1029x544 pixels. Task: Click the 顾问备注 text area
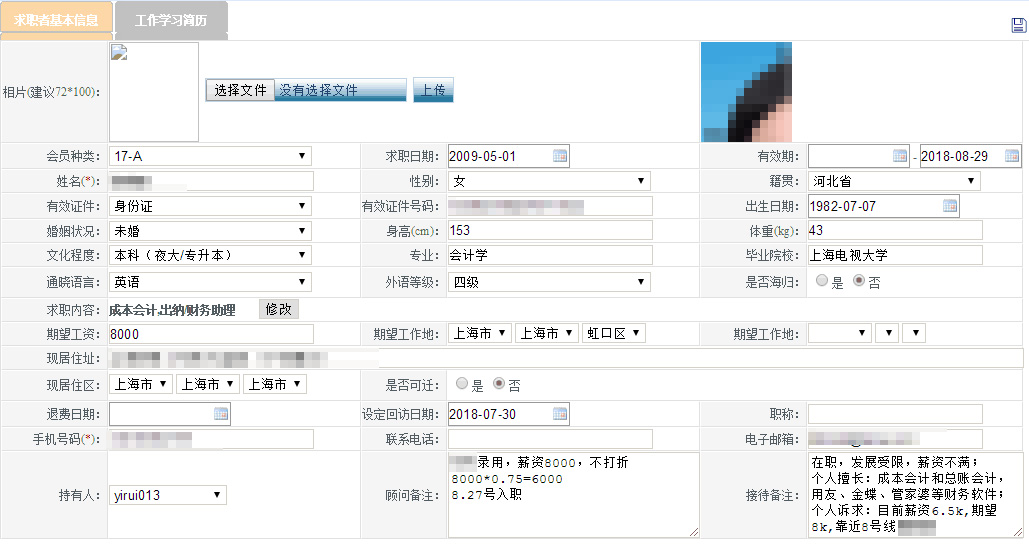pyautogui.click(x=574, y=495)
